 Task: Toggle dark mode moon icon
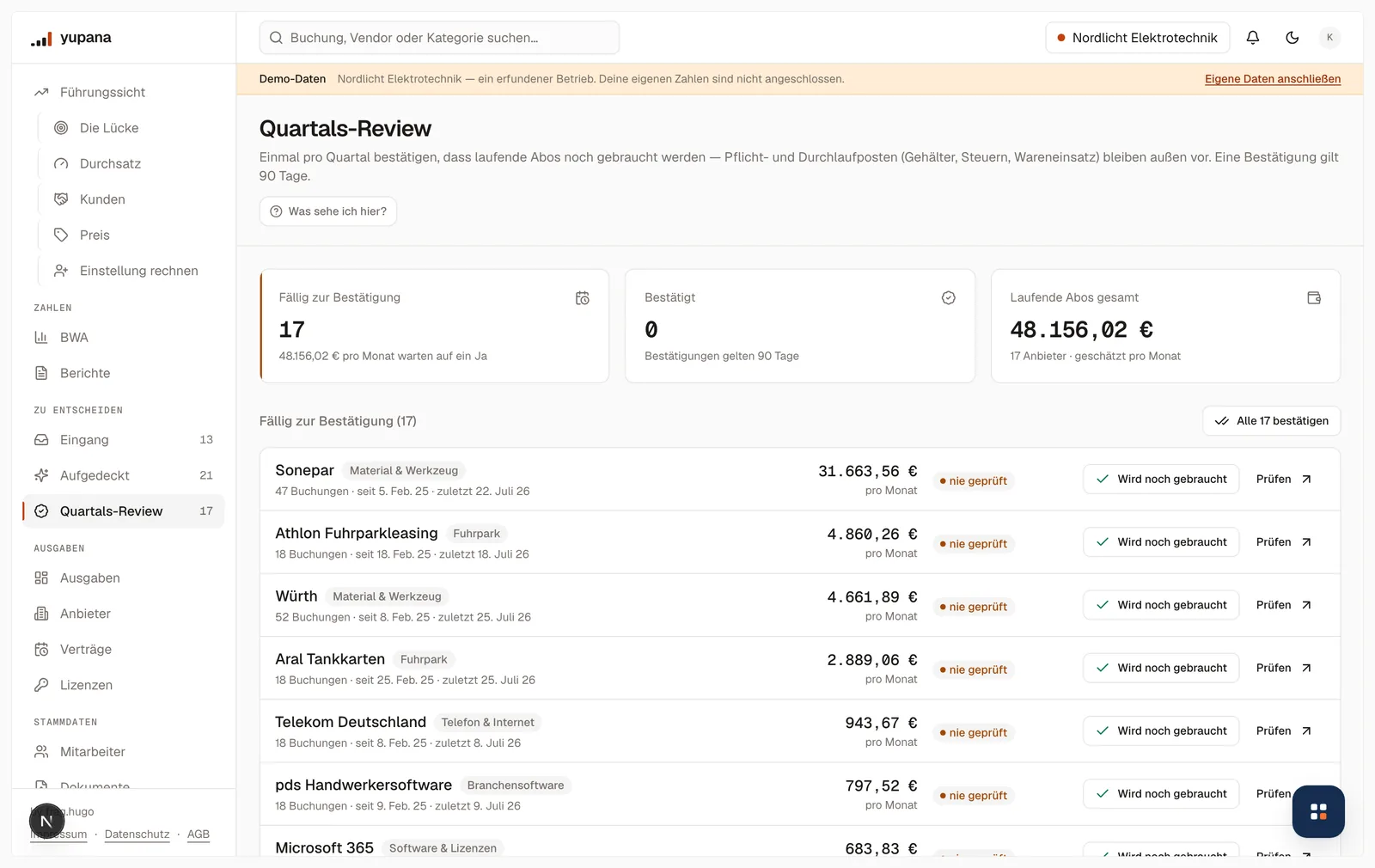[1292, 38]
